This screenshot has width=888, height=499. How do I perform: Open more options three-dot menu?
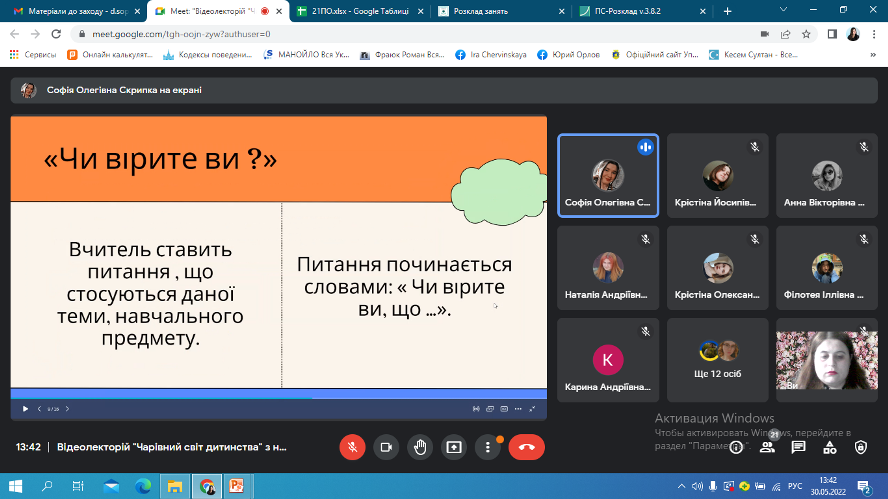coord(488,447)
